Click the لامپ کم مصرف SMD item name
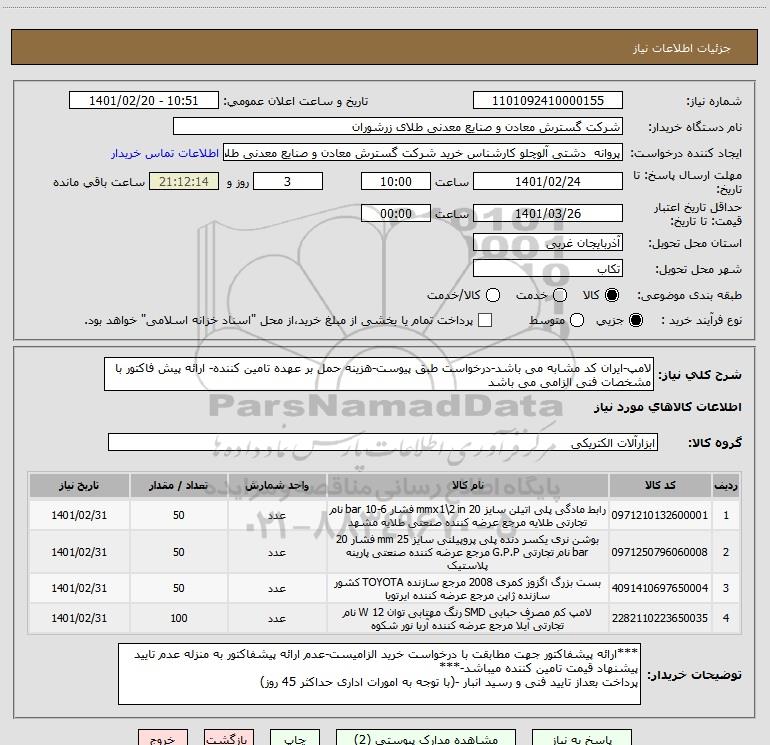This screenshot has width=770, height=745. click(x=468, y=619)
